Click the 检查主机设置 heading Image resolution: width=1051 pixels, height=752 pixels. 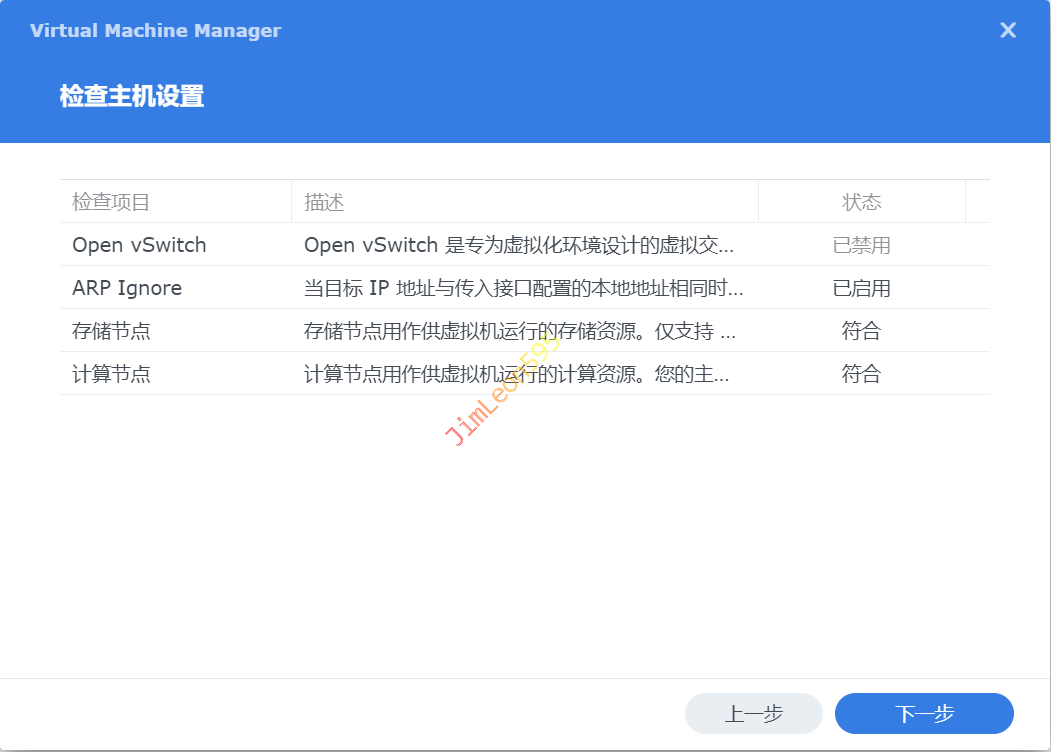pyautogui.click(x=132, y=96)
